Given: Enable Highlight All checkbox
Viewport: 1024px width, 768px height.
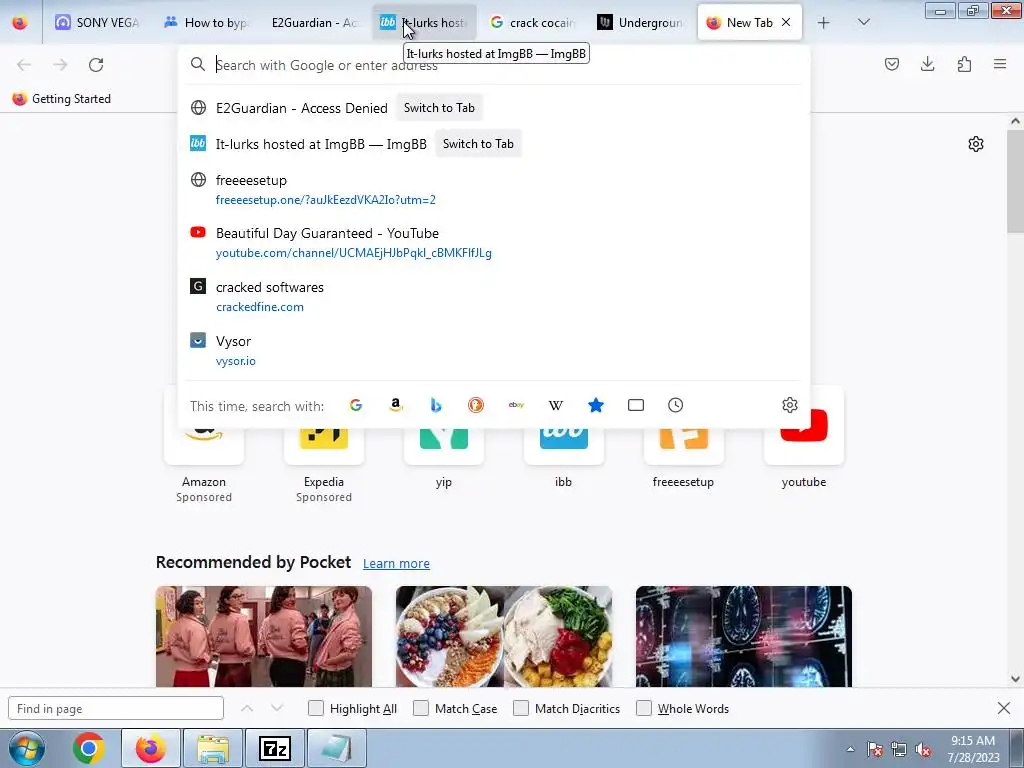Looking at the screenshot, I should [x=315, y=708].
